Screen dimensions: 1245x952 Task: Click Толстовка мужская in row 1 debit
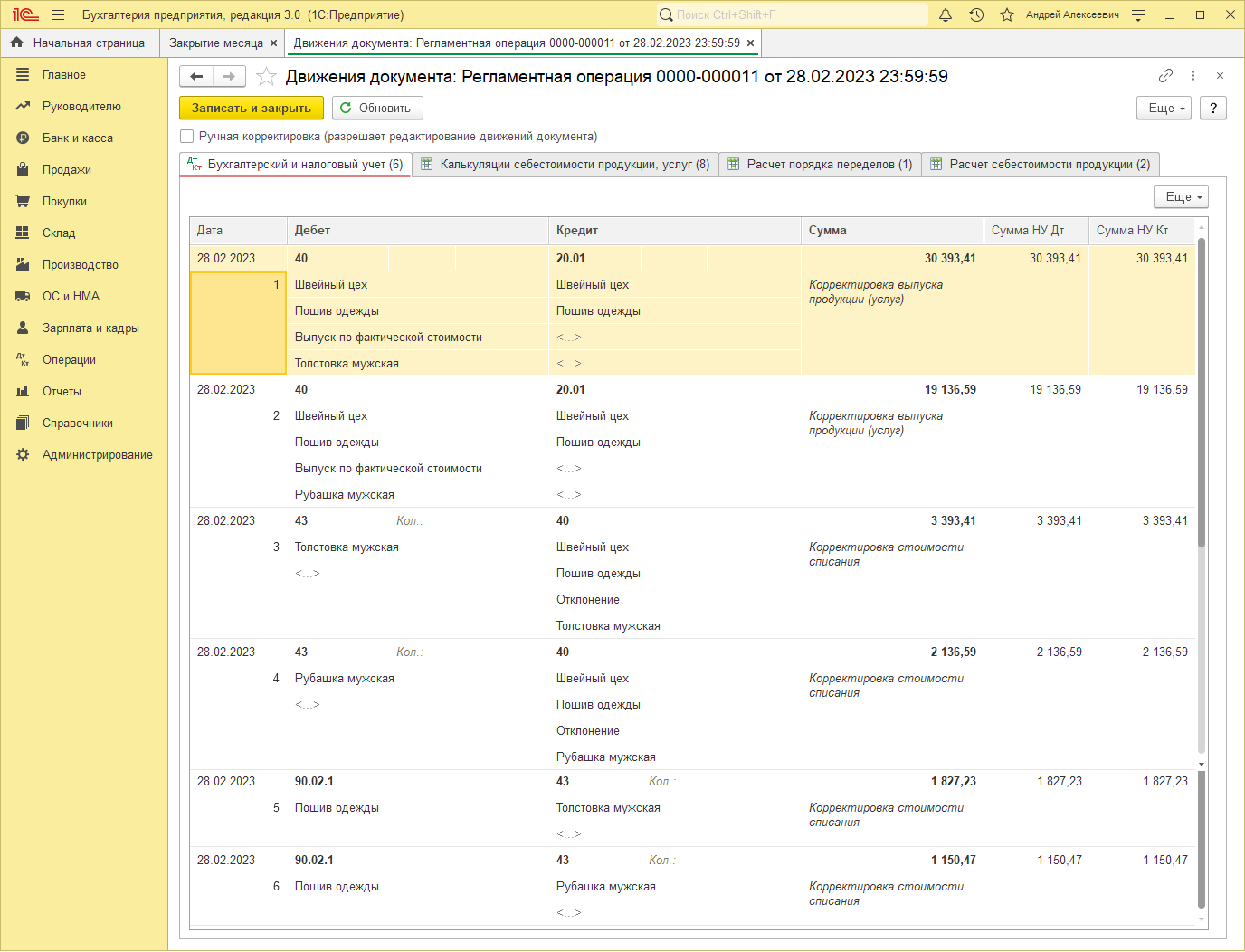[x=347, y=364]
